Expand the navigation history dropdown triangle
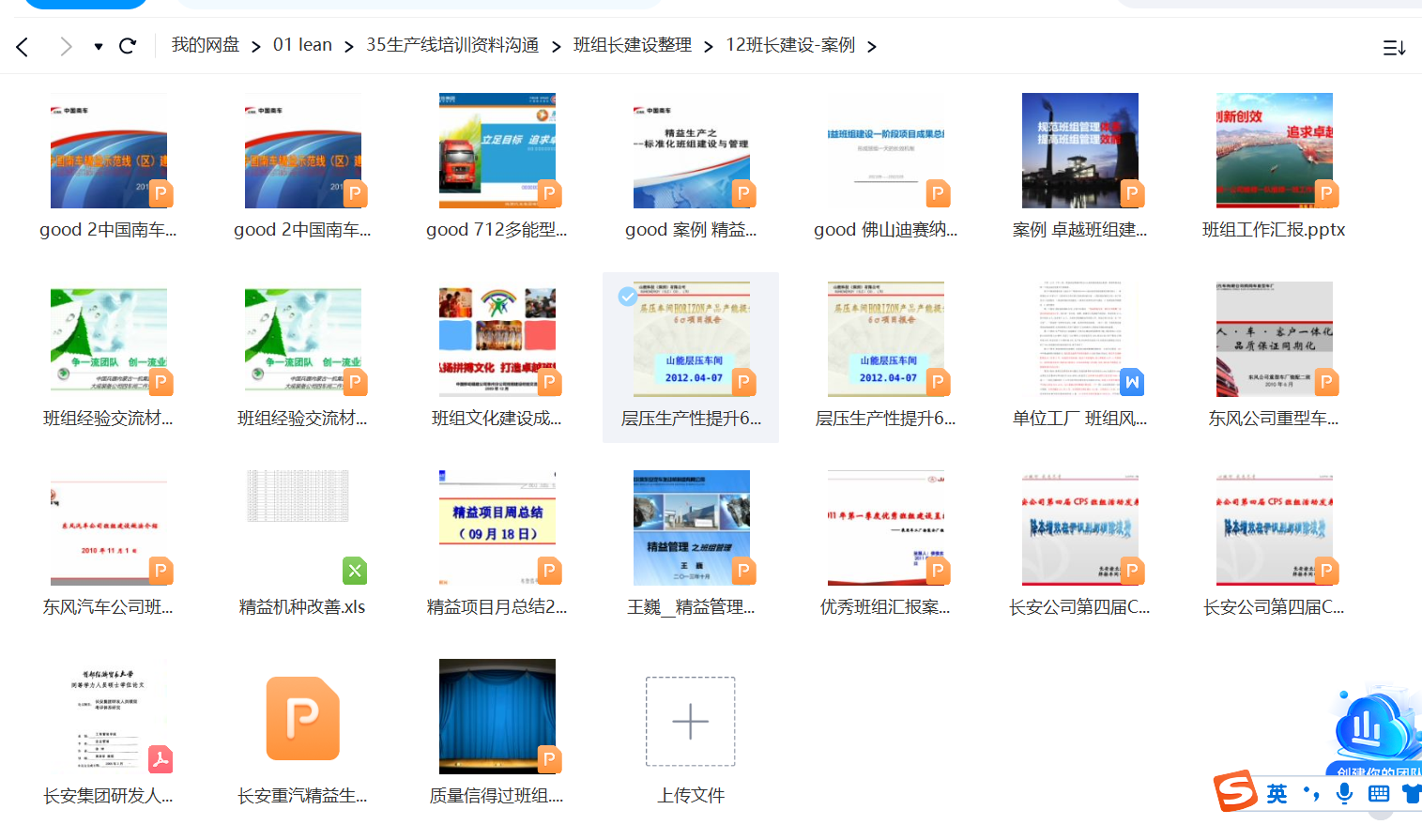This screenshot has width=1422, height=840. click(x=99, y=46)
